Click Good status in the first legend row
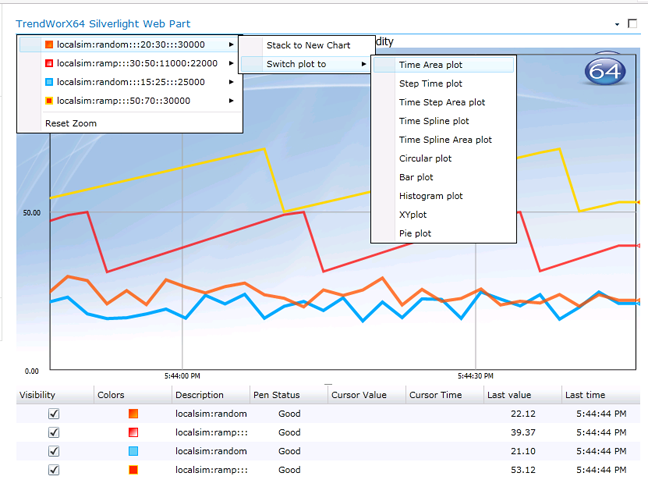The image size is (648, 487). (289, 413)
